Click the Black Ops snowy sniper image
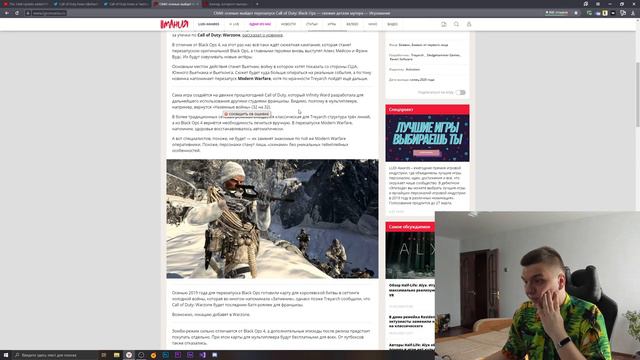 [x=272, y=219]
